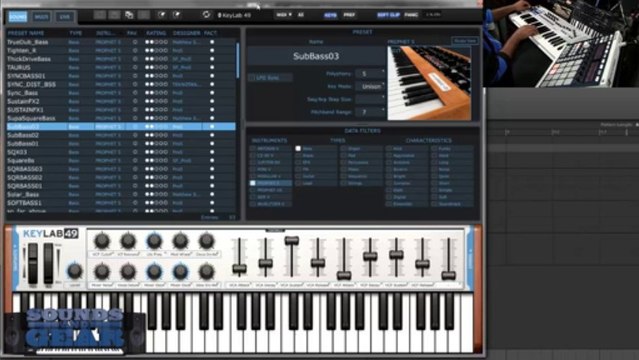Open the Seq/Arp Step Size dropdown
The width and height of the screenshot is (639, 360).
tap(370, 99)
